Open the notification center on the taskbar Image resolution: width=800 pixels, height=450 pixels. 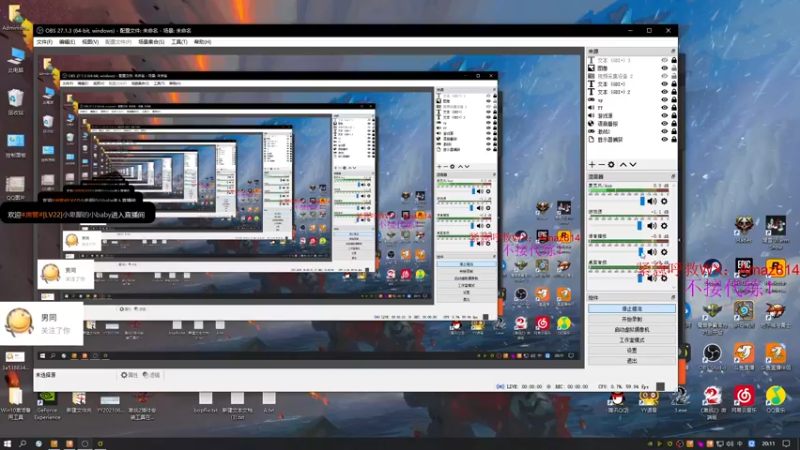tap(786, 444)
